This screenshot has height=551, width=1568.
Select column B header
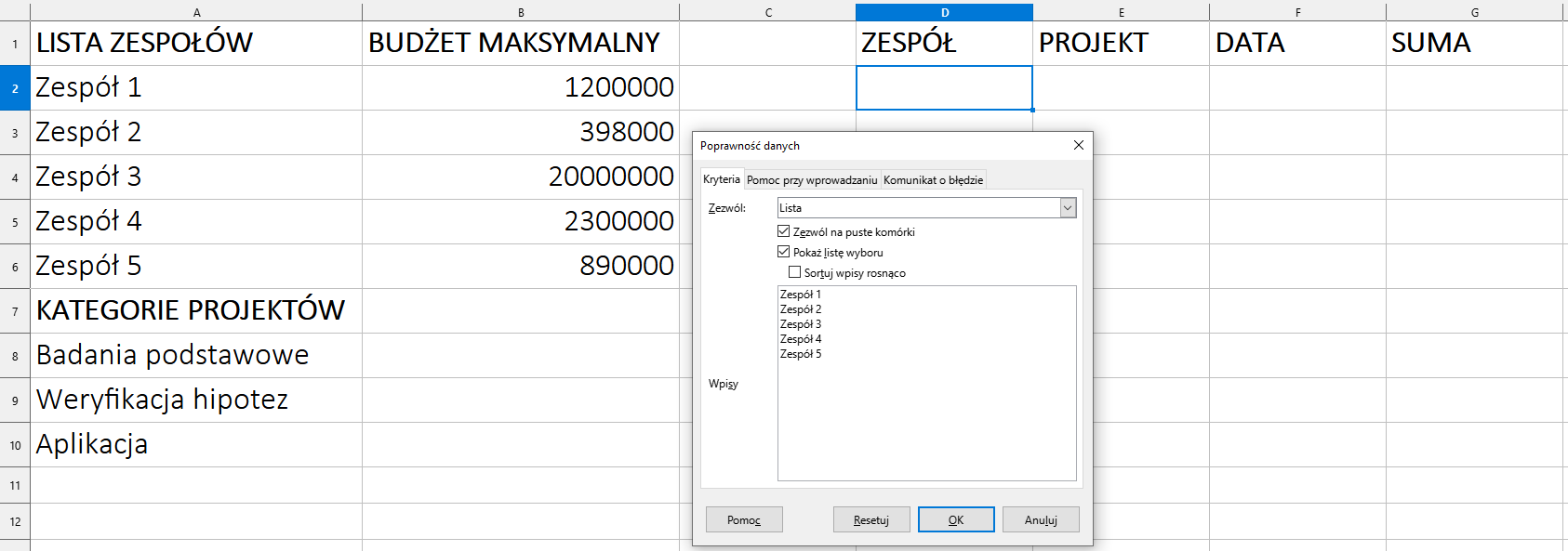tap(521, 12)
